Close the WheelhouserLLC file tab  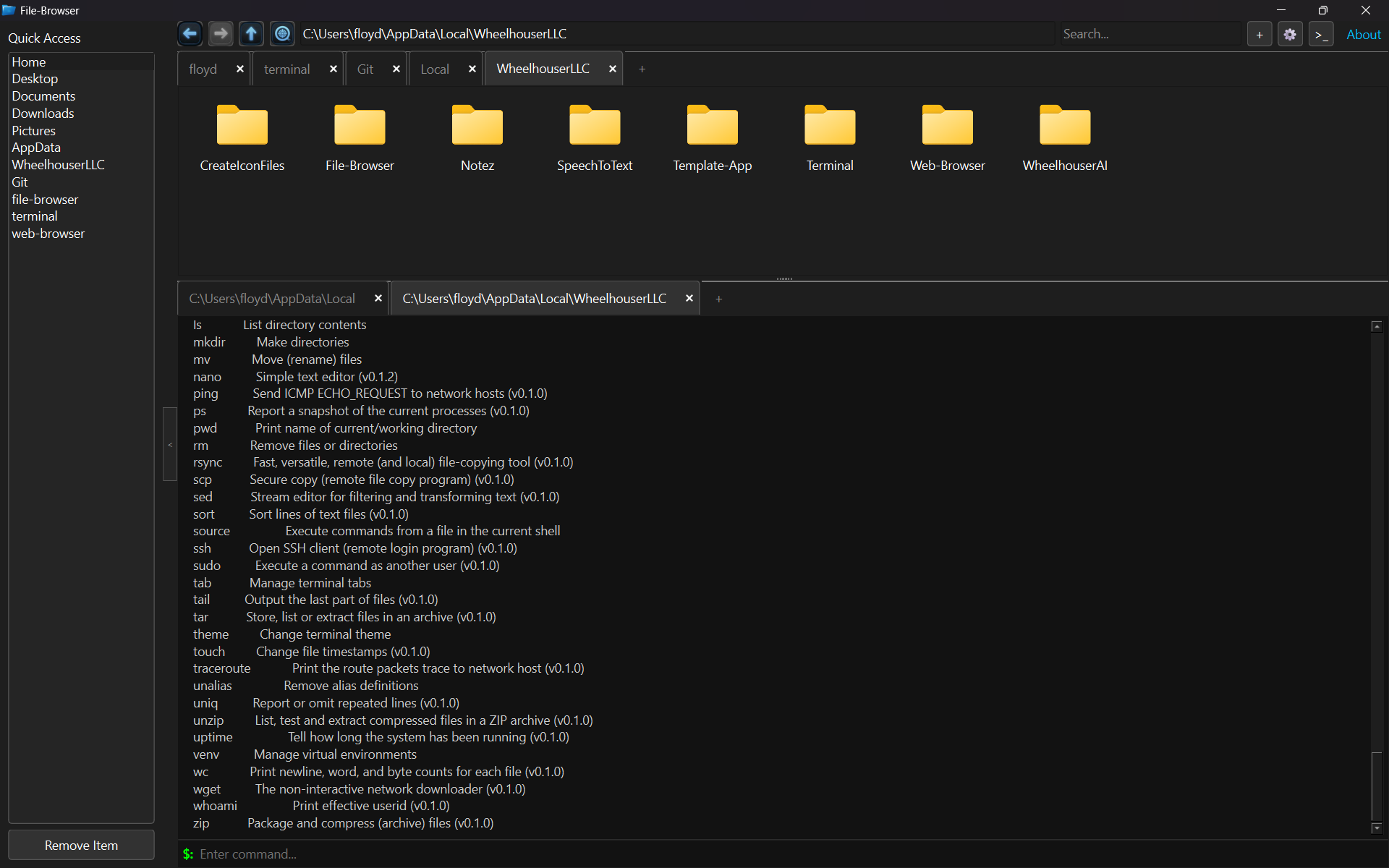coord(613,69)
